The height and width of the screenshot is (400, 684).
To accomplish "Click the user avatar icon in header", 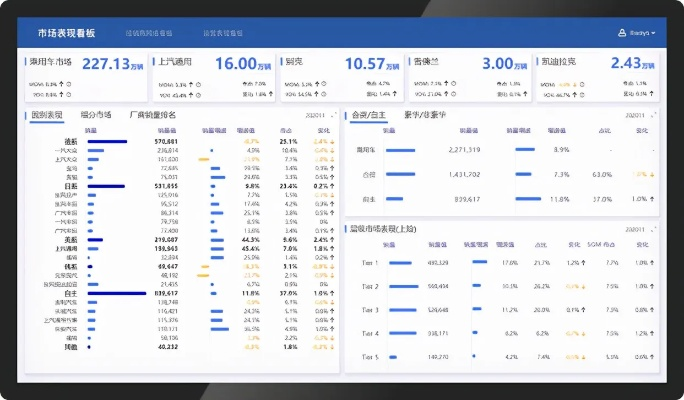I will [622, 33].
